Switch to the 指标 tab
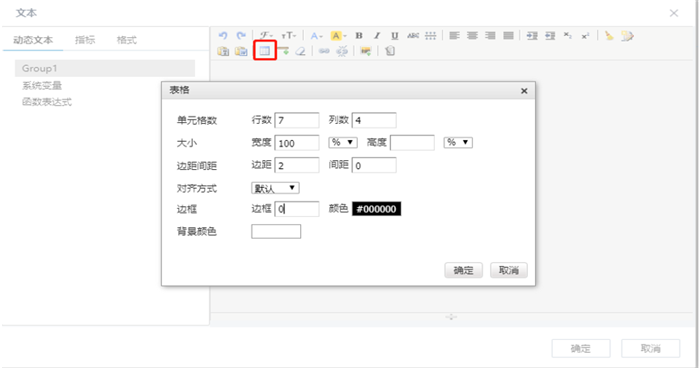This screenshot has height=368, width=700. pyautogui.click(x=85, y=40)
